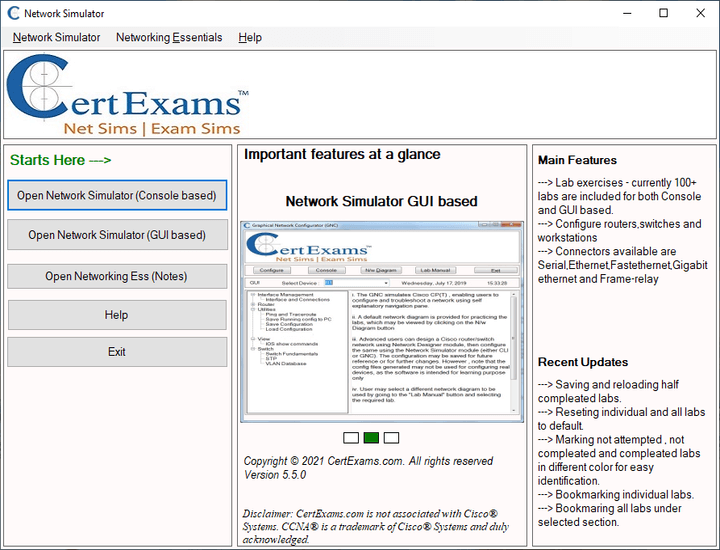Viewport: 720px width, 550px height.
Task: Click the Disclaimer paragraph text
Action: pos(376,527)
